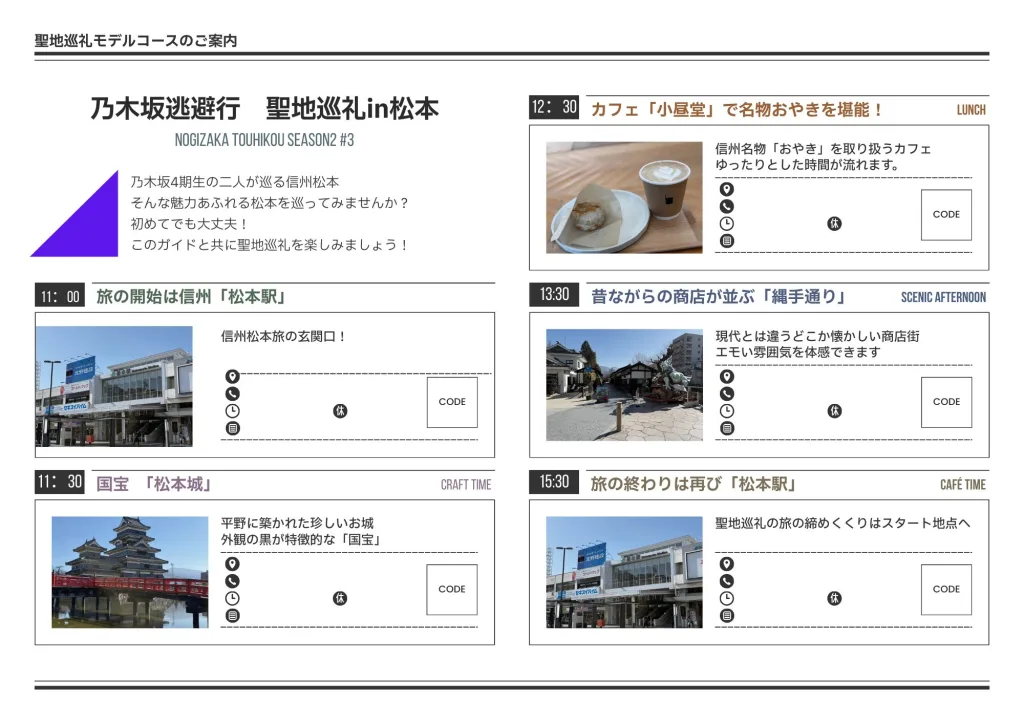The image size is (1024, 724).
Task: Click the phone icon in the 松本城 card
Action: click(233, 581)
